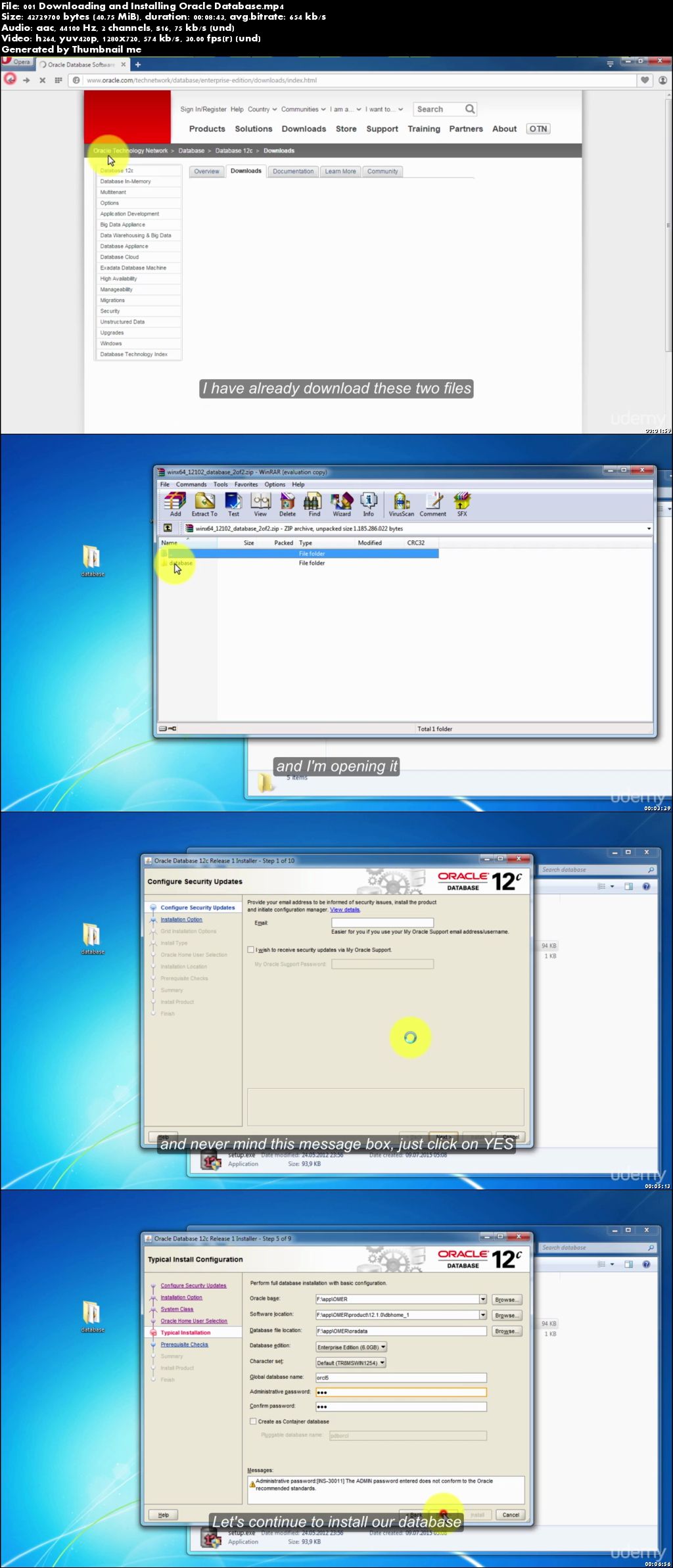Image resolution: width=673 pixels, height=1568 pixels.
Task: Click Browse button next to Oracle base
Action: click(506, 1299)
